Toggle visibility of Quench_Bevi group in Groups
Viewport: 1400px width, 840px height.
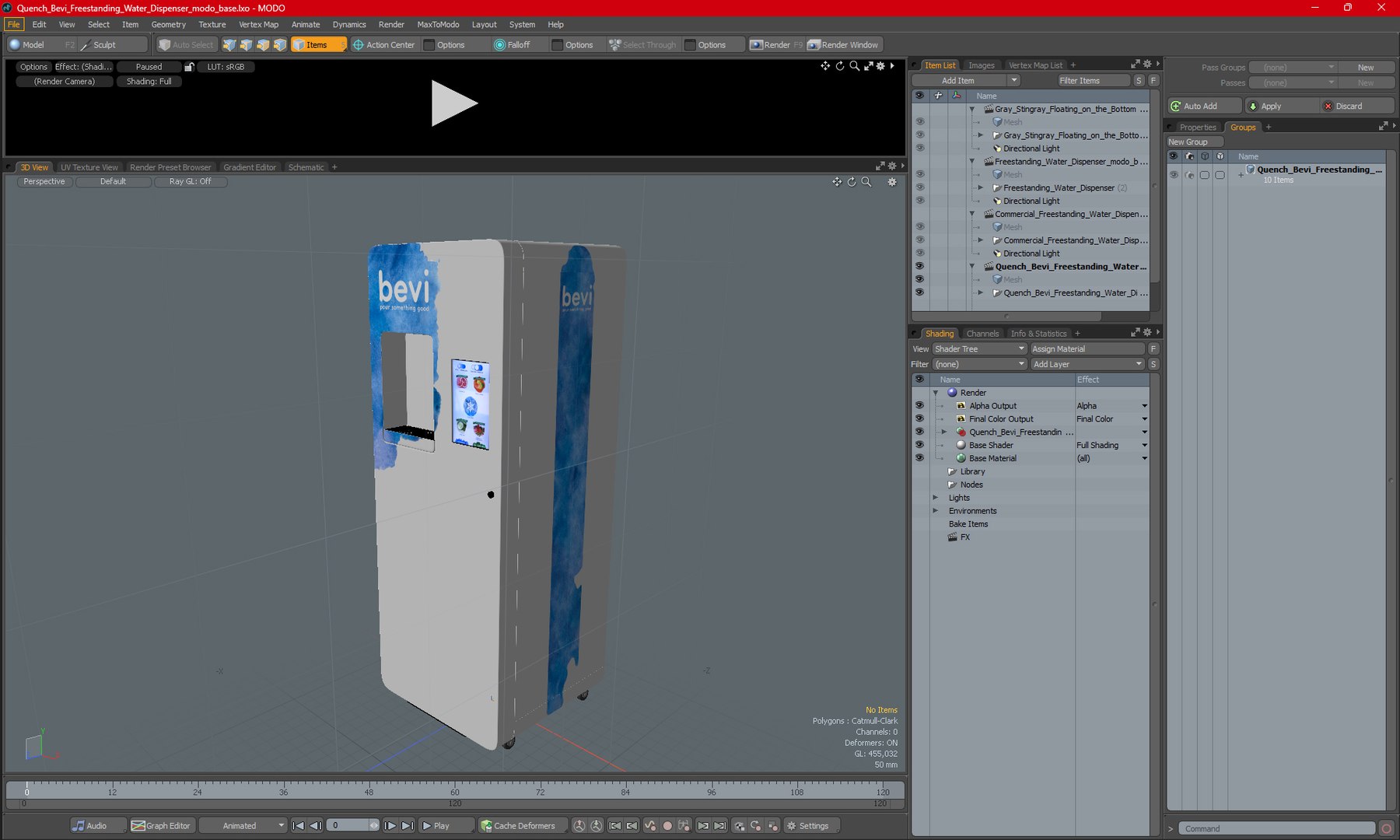(x=1174, y=174)
